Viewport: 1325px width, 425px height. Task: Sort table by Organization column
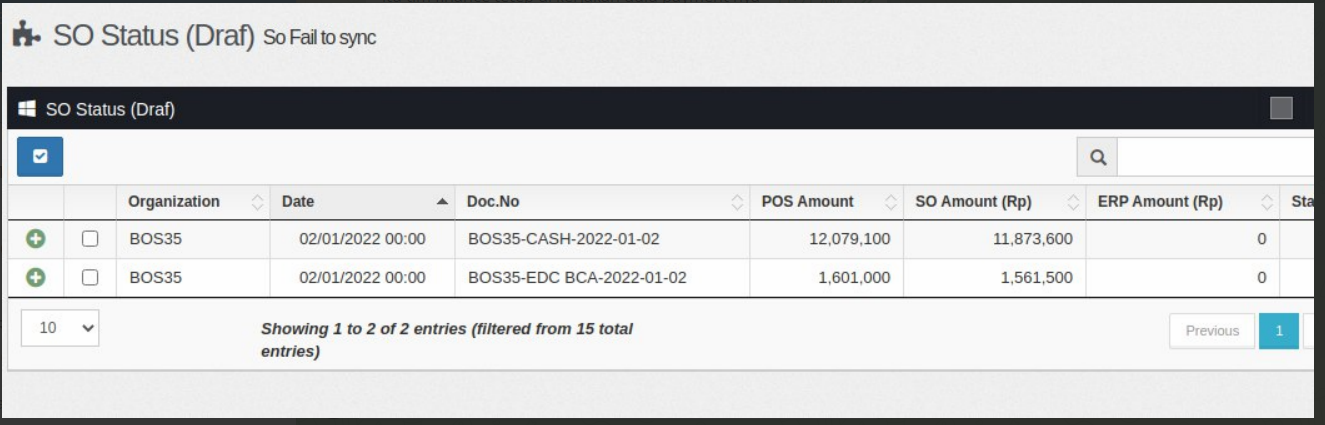pyautogui.click(x=192, y=202)
